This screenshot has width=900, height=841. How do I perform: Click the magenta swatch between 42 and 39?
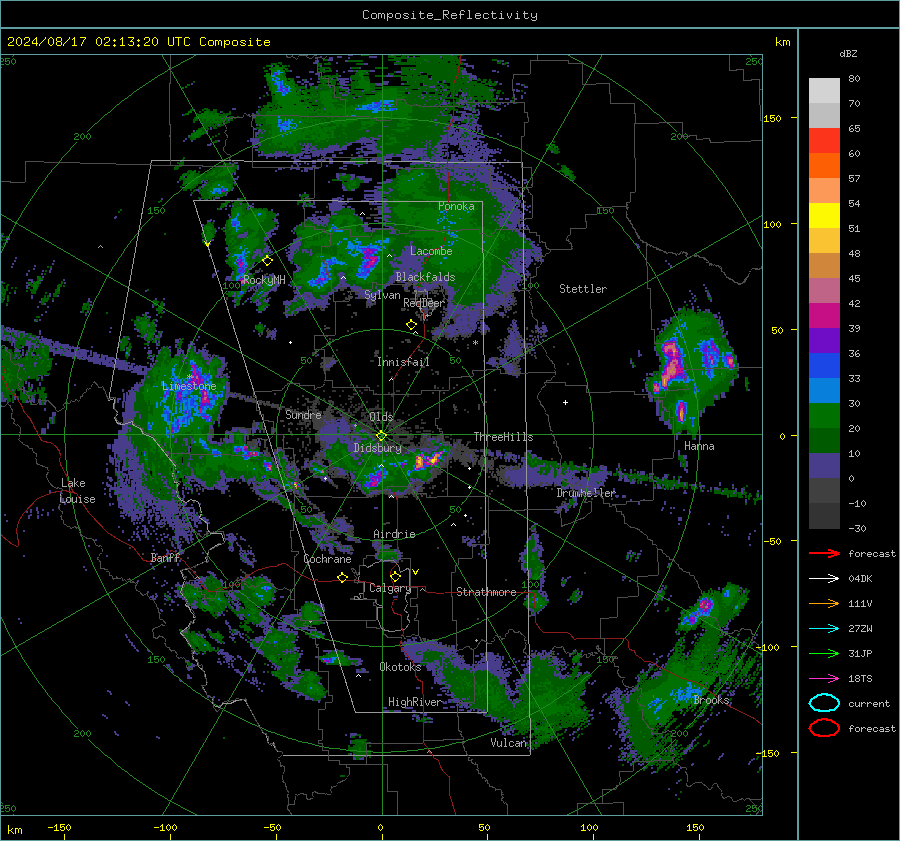click(824, 316)
